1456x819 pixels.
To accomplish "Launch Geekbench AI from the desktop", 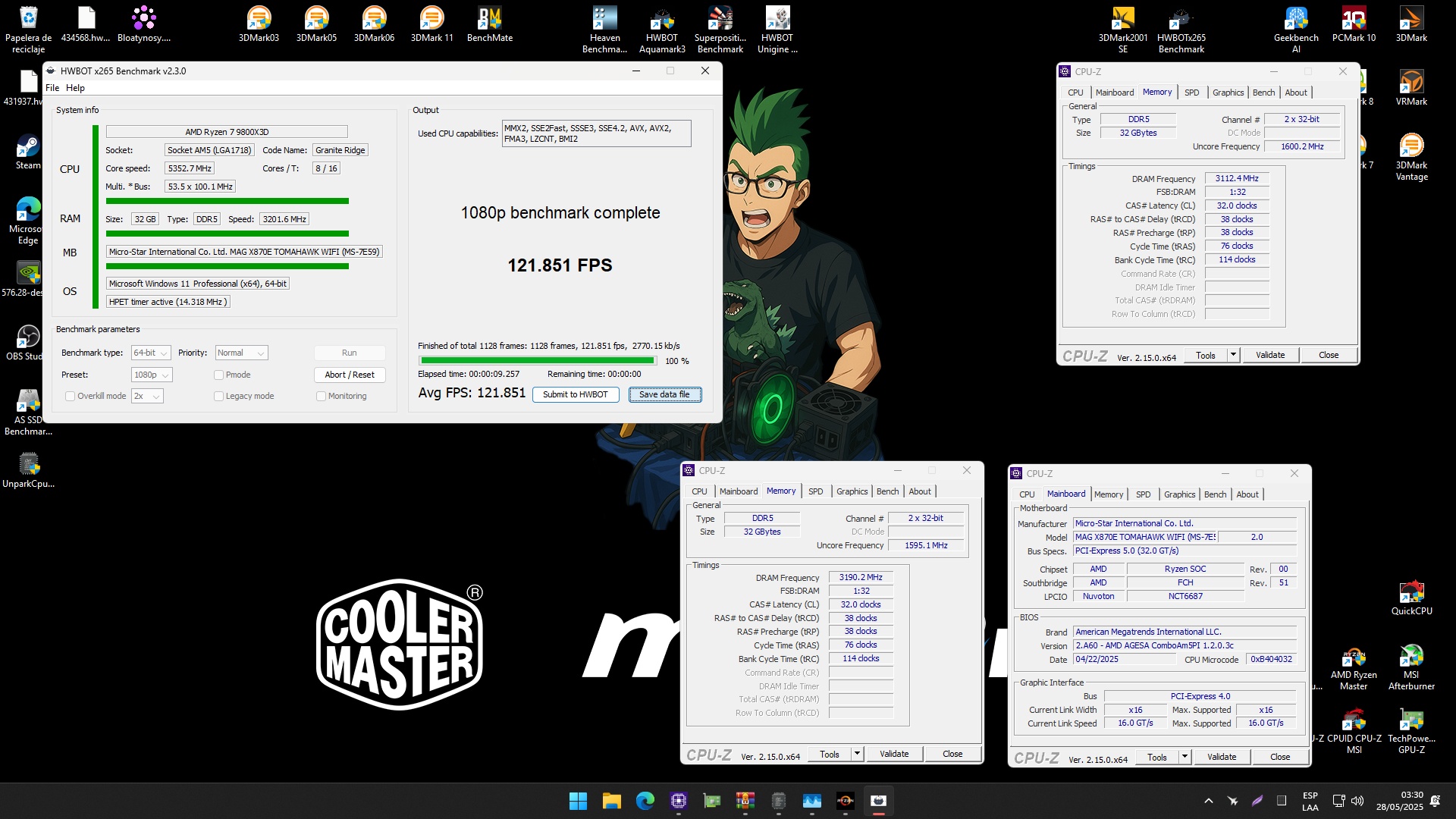I will pyautogui.click(x=1296, y=30).
